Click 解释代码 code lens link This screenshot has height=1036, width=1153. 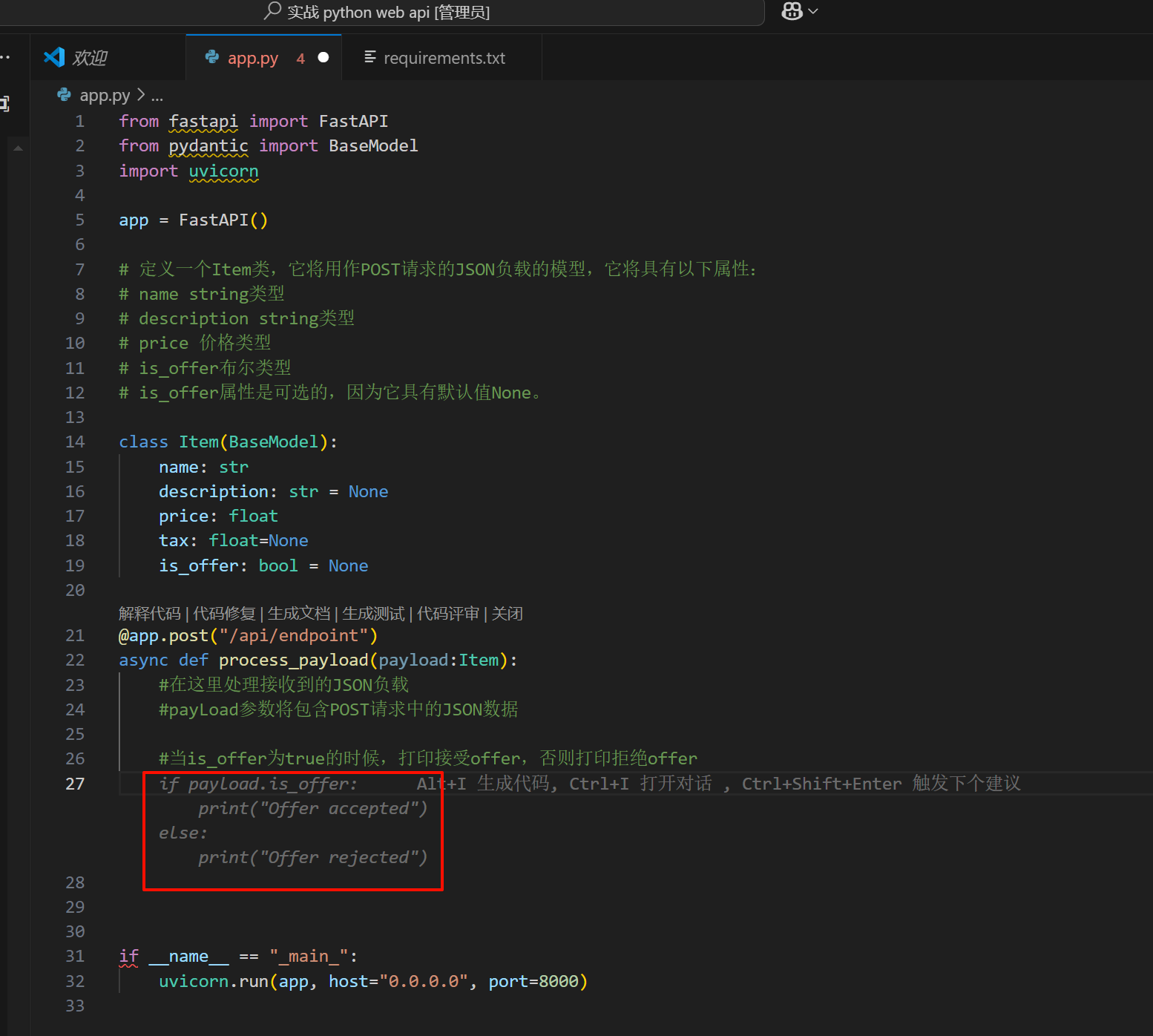point(149,614)
